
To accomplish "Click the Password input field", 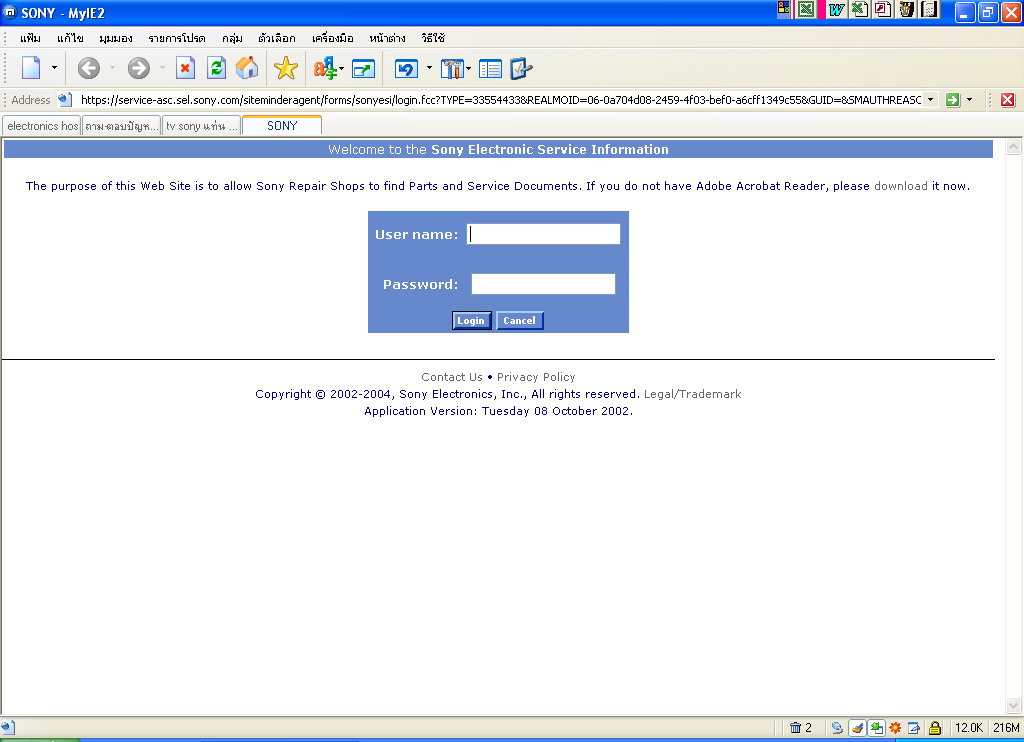I will tap(543, 284).
